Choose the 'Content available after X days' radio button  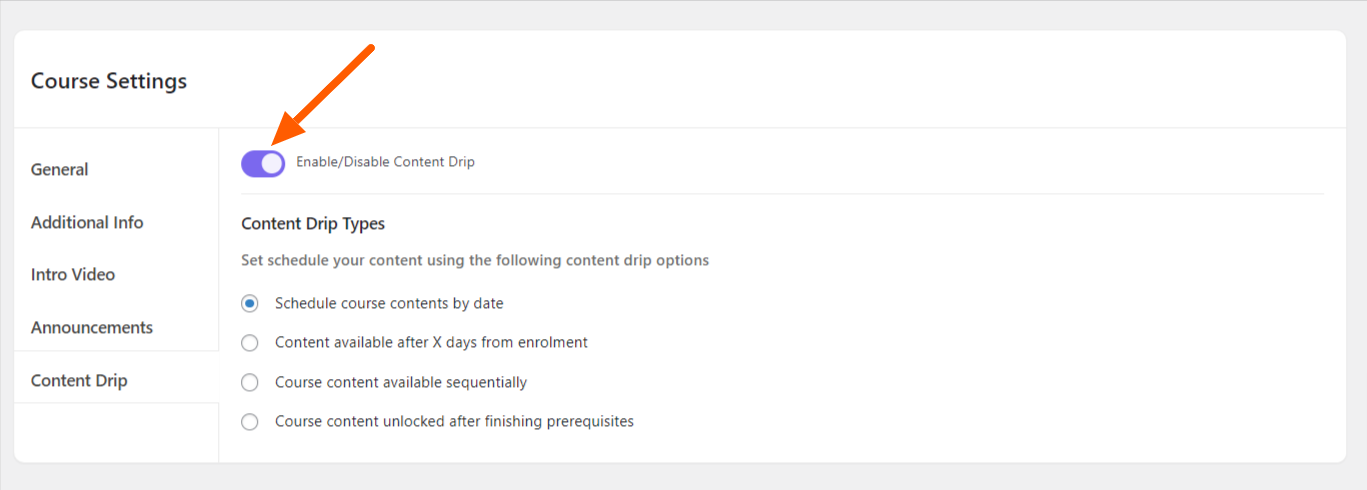pyautogui.click(x=250, y=343)
